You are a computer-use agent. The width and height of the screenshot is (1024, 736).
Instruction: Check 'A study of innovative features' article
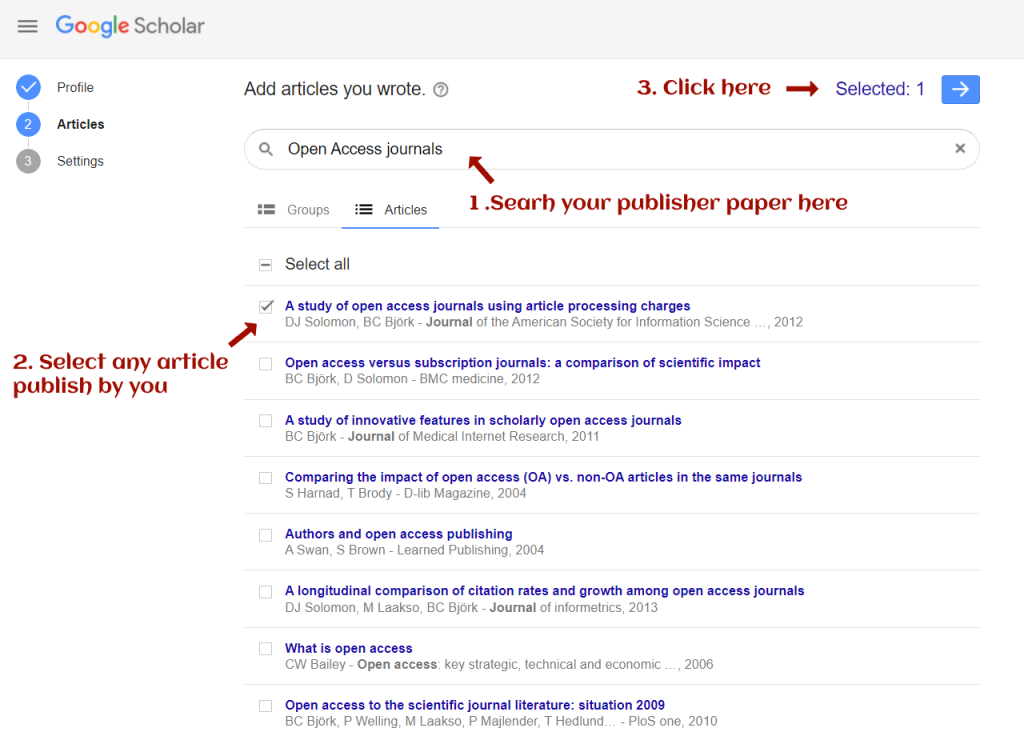tap(265, 421)
